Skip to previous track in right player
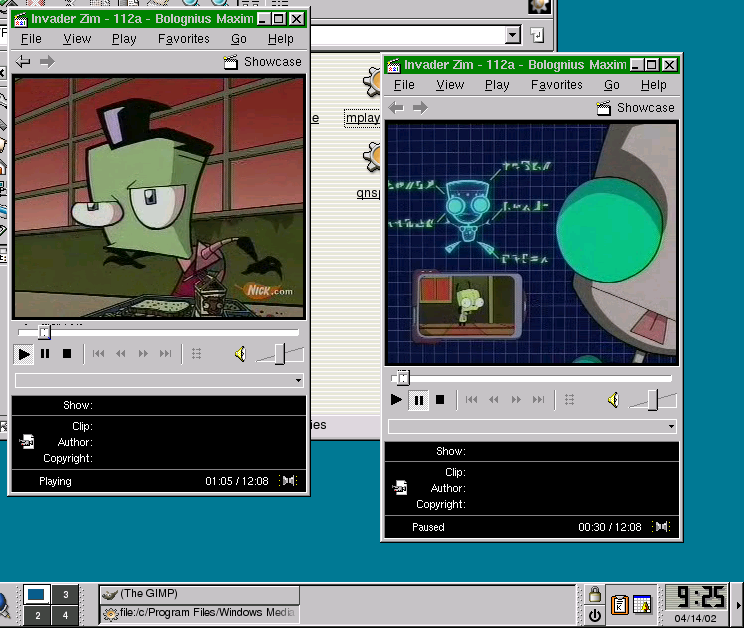Image resolution: width=744 pixels, height=628 pixels. click(x=472, y=400)
